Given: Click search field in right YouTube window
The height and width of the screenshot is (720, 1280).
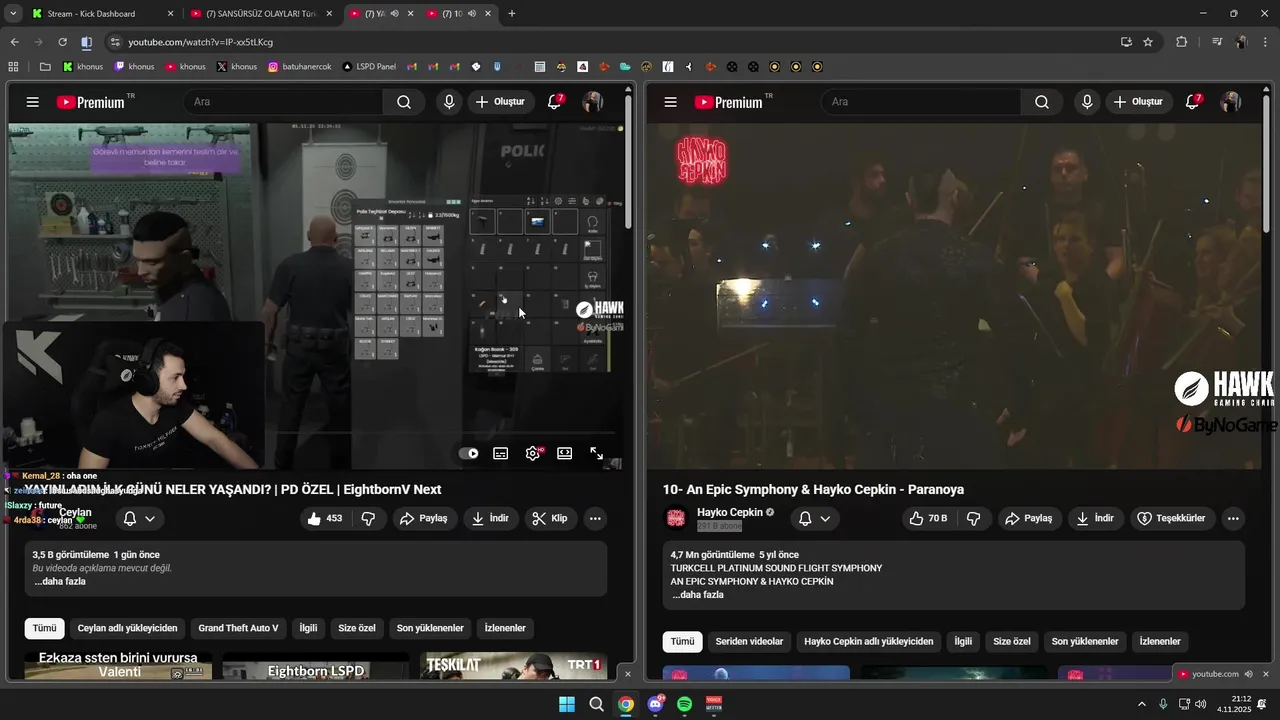Looking at the screenshot, I should point(921,102).
